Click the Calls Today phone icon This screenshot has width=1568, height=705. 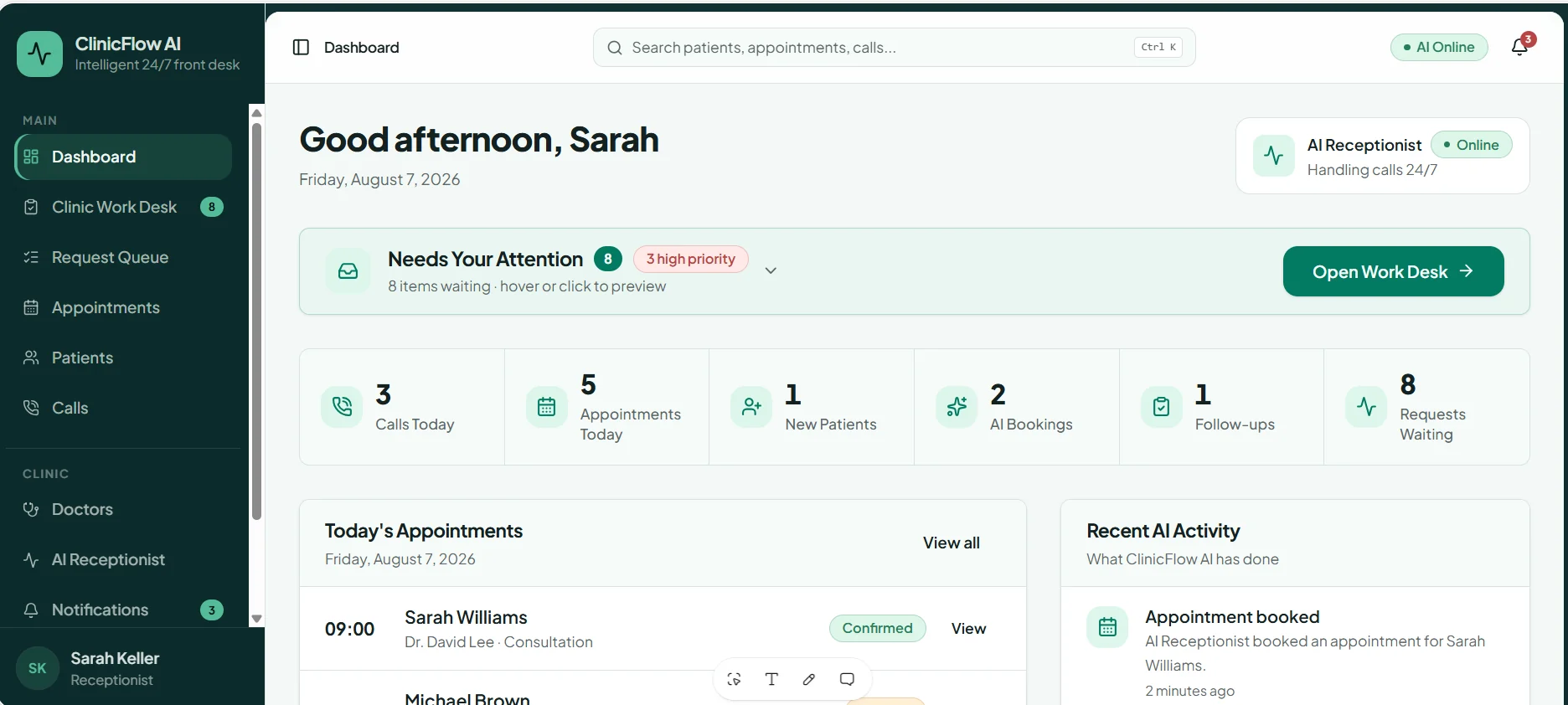342,407
